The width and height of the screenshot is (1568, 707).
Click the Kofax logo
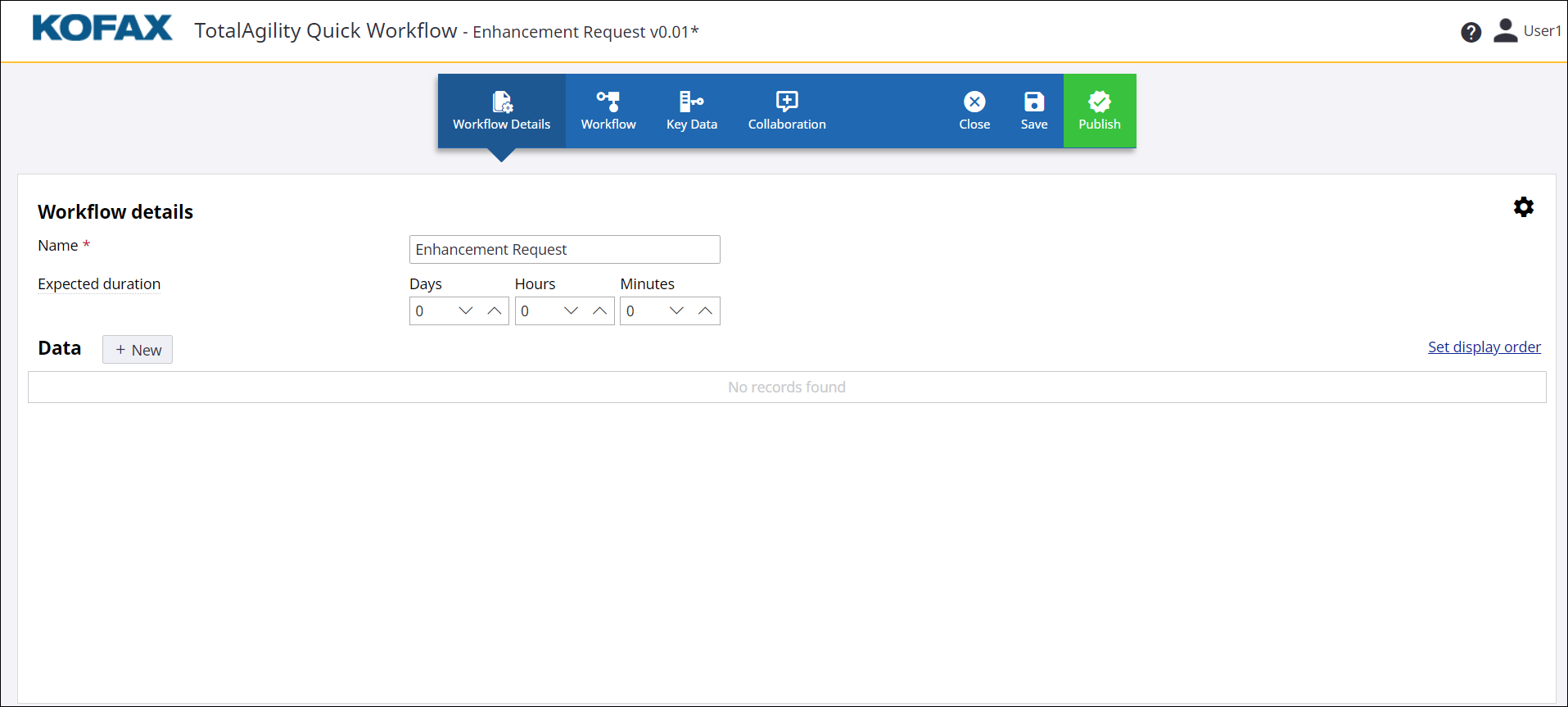102,28
